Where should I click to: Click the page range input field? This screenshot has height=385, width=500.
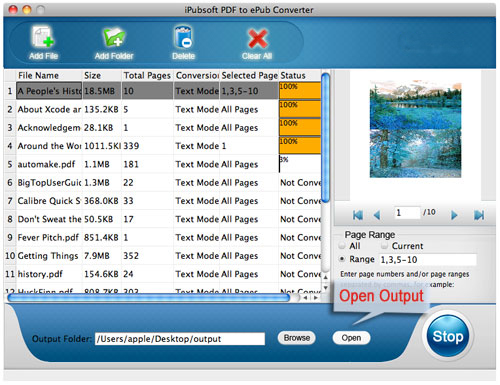(428, 260)
